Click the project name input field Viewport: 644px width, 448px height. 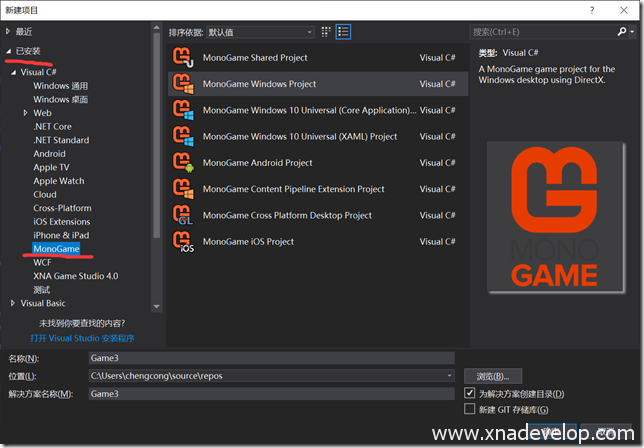click(270, 358)
